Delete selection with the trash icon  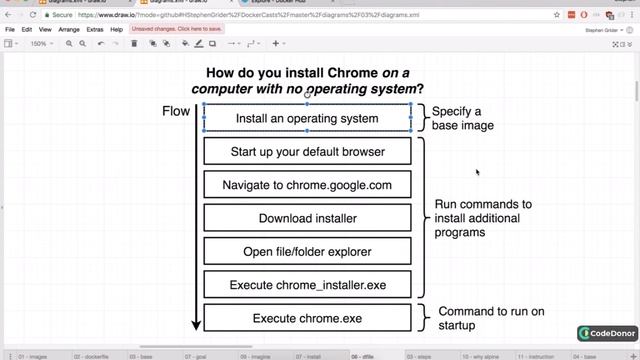click(134, 43)
